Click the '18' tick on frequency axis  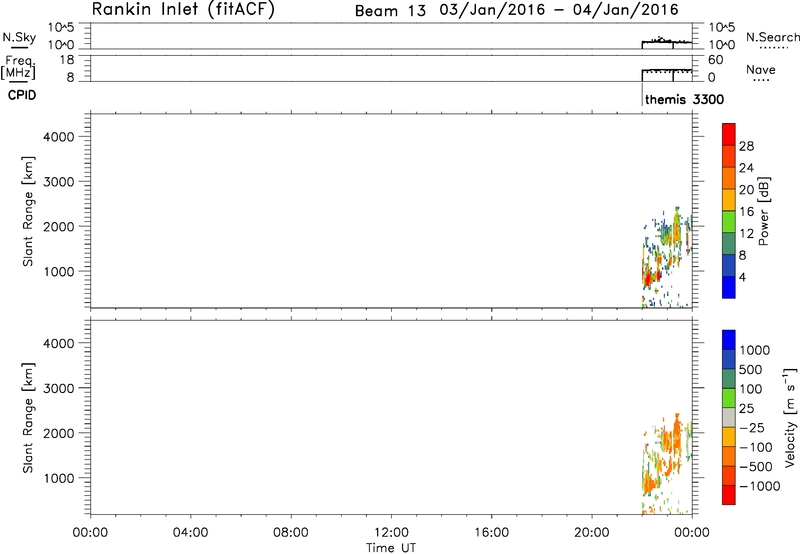[67, 60]
